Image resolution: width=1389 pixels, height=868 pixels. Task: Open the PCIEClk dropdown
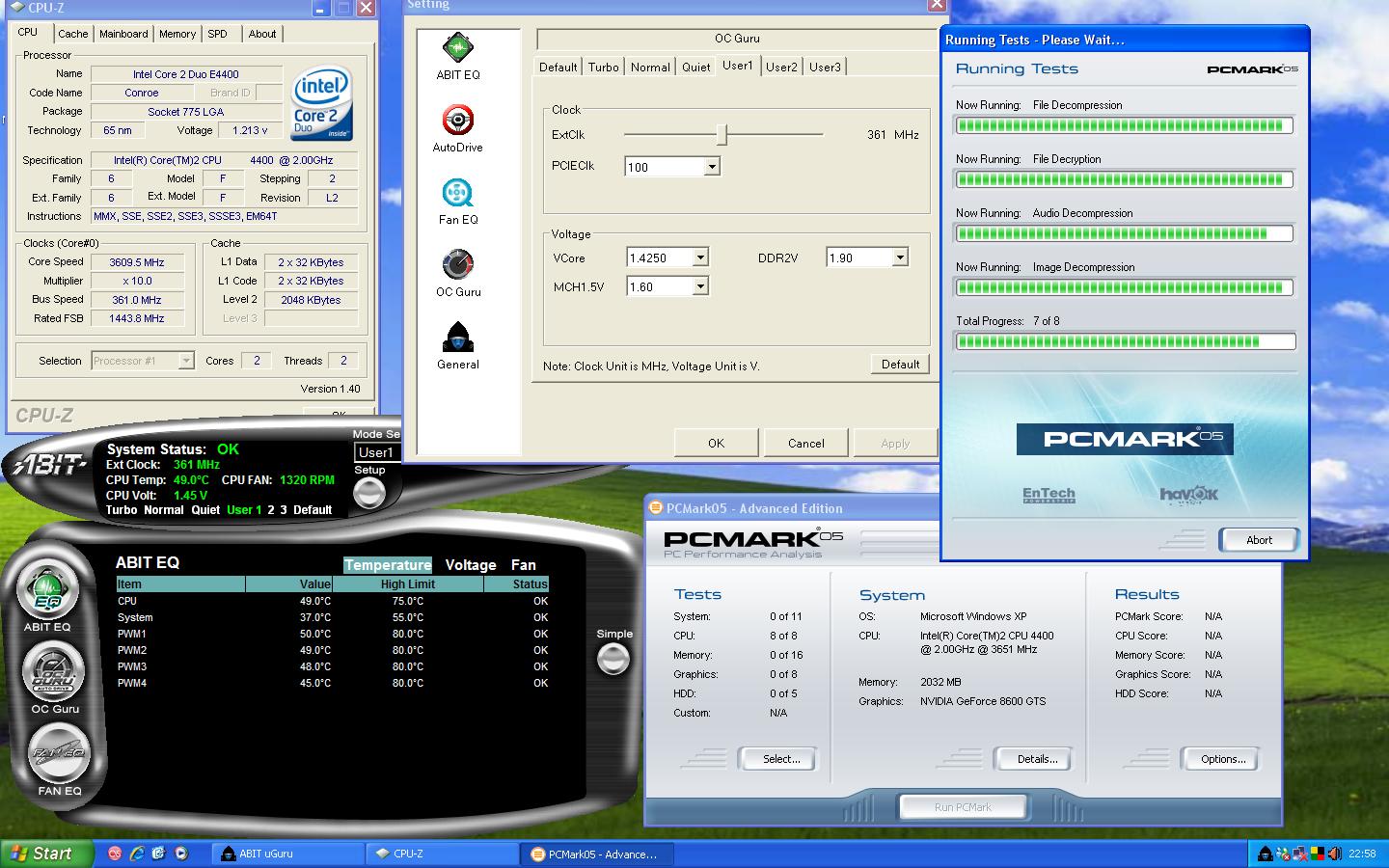coord(712,167)
